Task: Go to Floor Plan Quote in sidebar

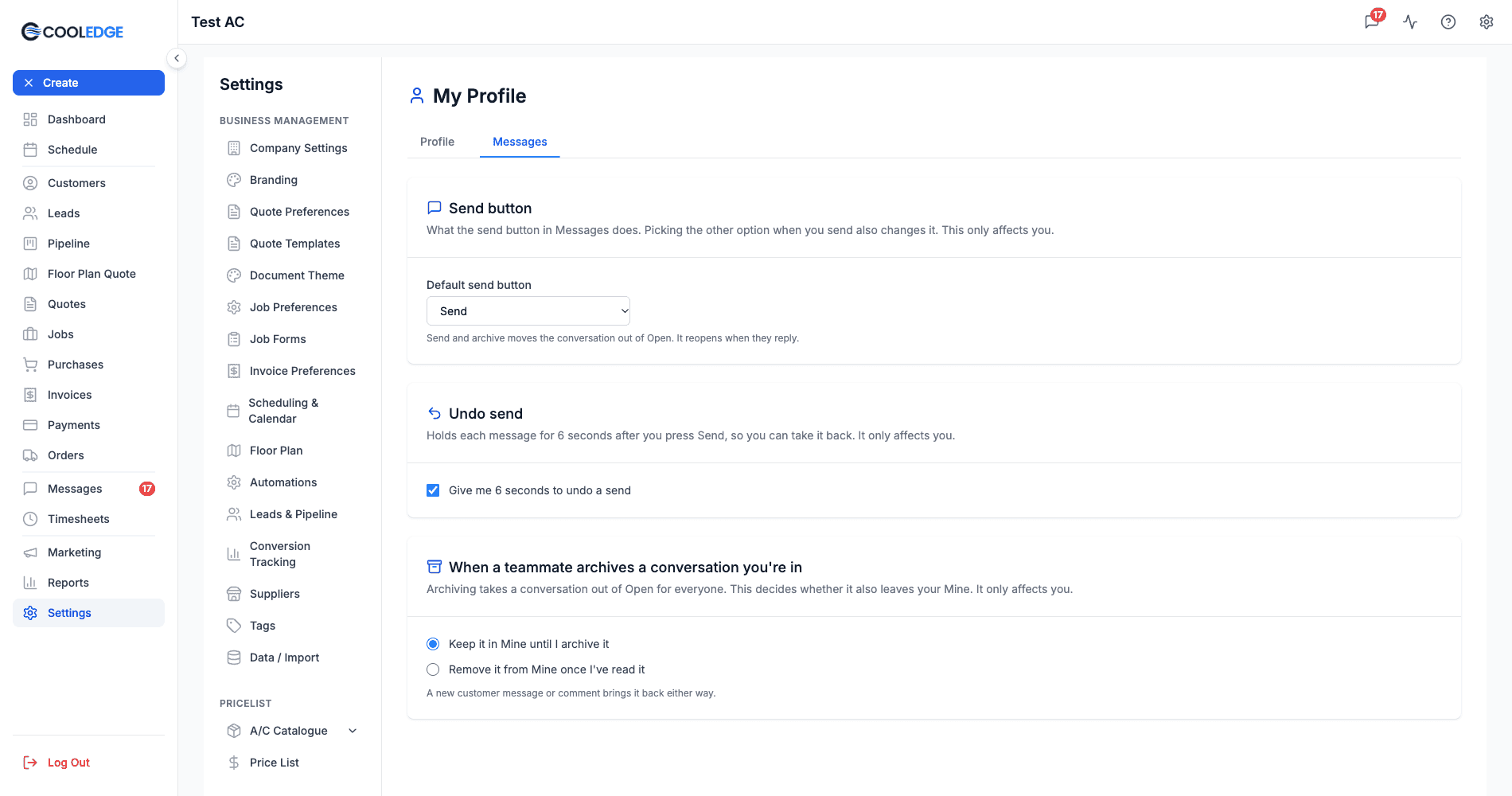Action: pos(88,274)
